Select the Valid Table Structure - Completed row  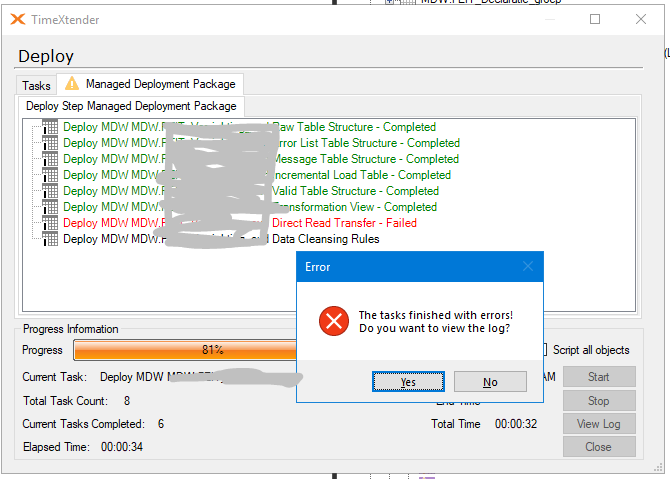(x=251, y=191)
